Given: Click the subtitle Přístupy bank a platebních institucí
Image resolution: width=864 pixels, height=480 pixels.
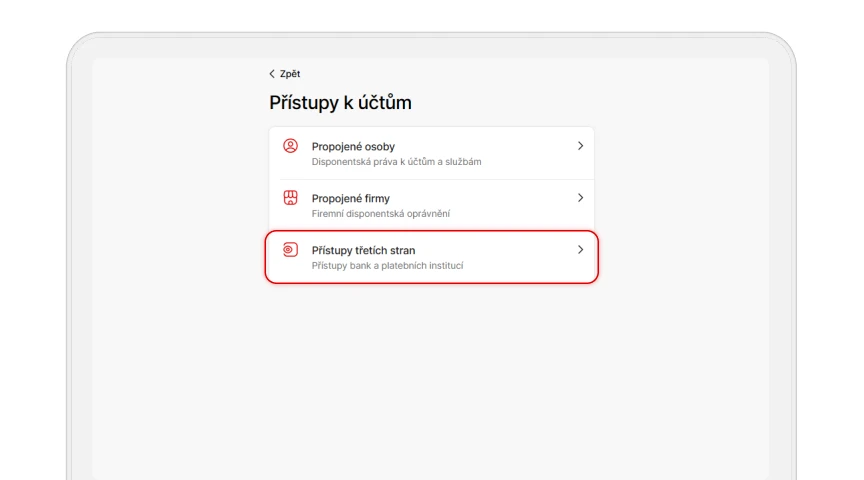Looking at the screenshot, I should [x=387, y=266].
